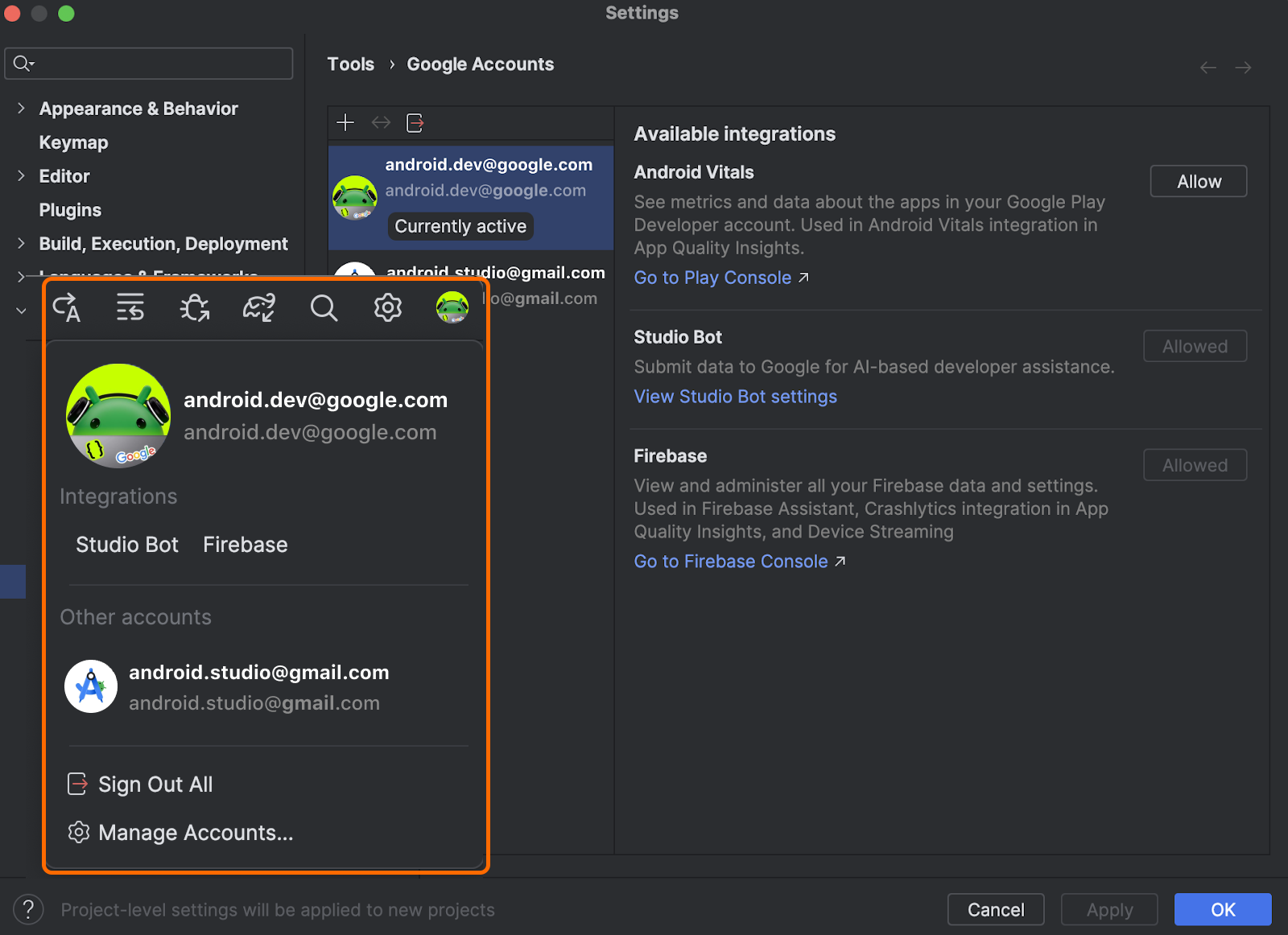
Task: Select Sign Out All in the popup
Action: pyautogui.click(x=155, y=785)
